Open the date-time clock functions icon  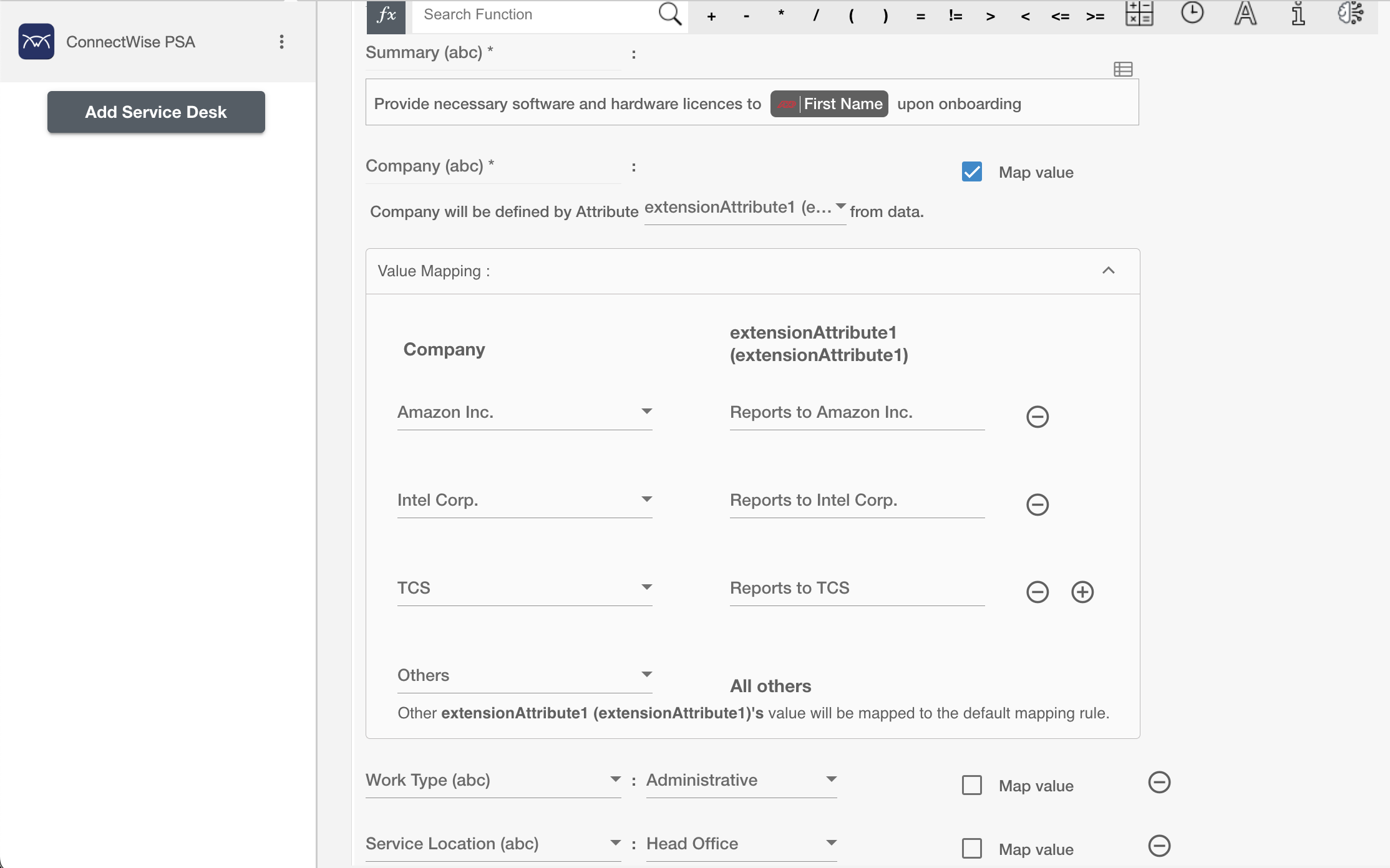1192,12
